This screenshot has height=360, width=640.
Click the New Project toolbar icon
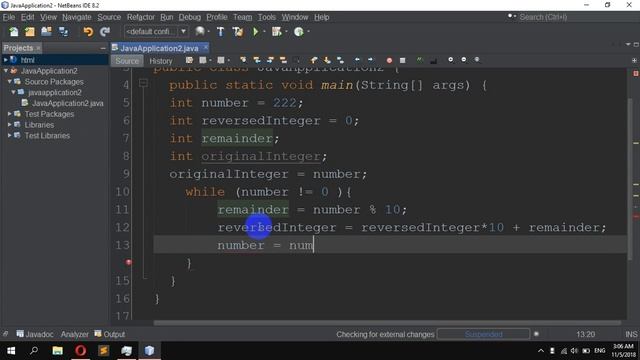pyautogui.click(x=30, y=31)
